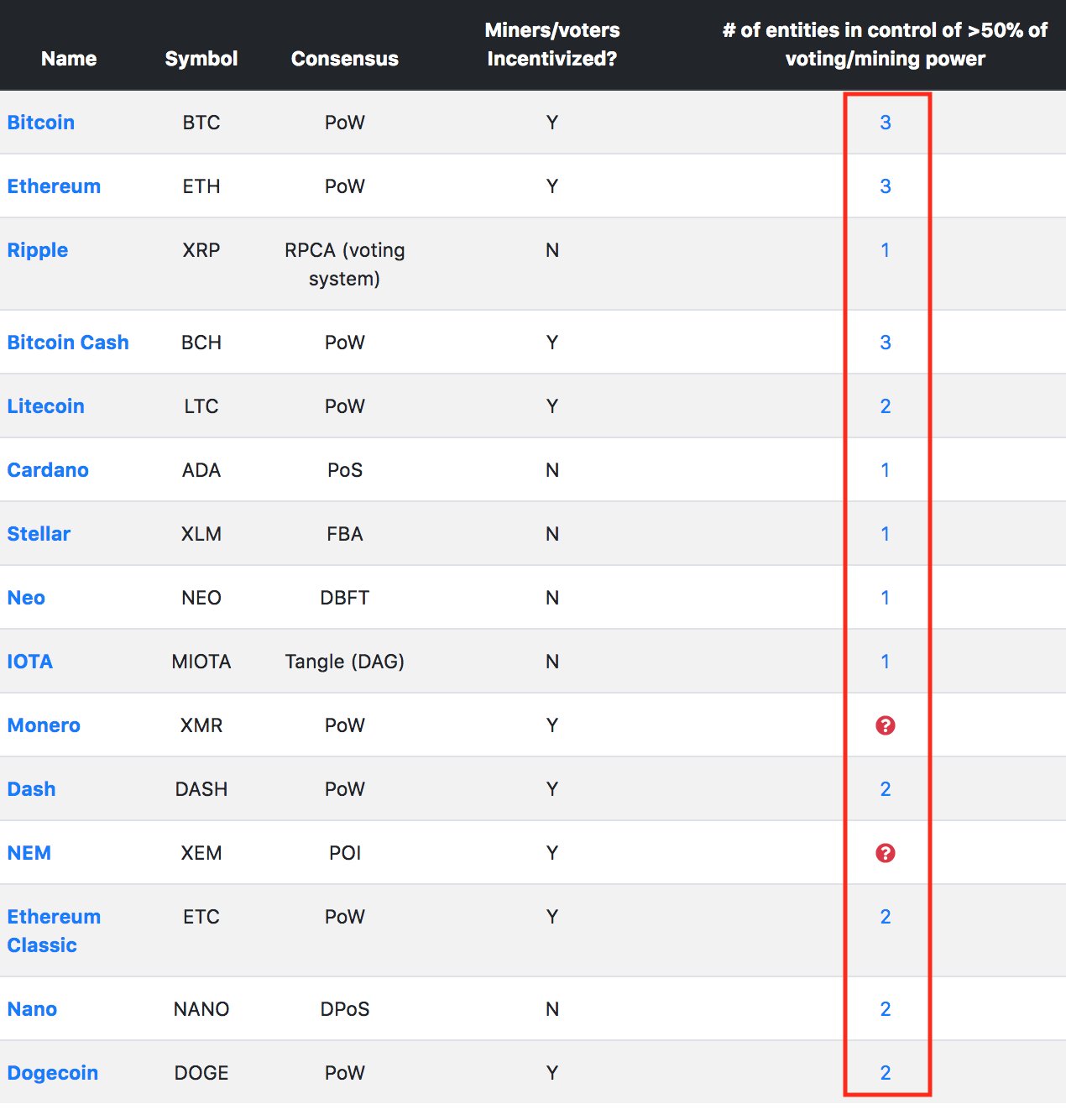Click the Ethereum Classic link
This screenshot has width=1066, height=1120.
pyautogui.click(x=54, y=931)
